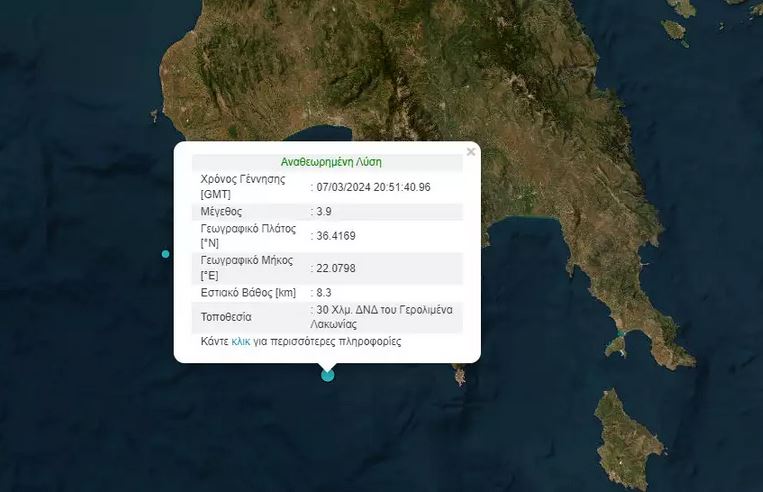
Task: Click the 'Τοποθεσία' row label
Action: pos(226,317)
